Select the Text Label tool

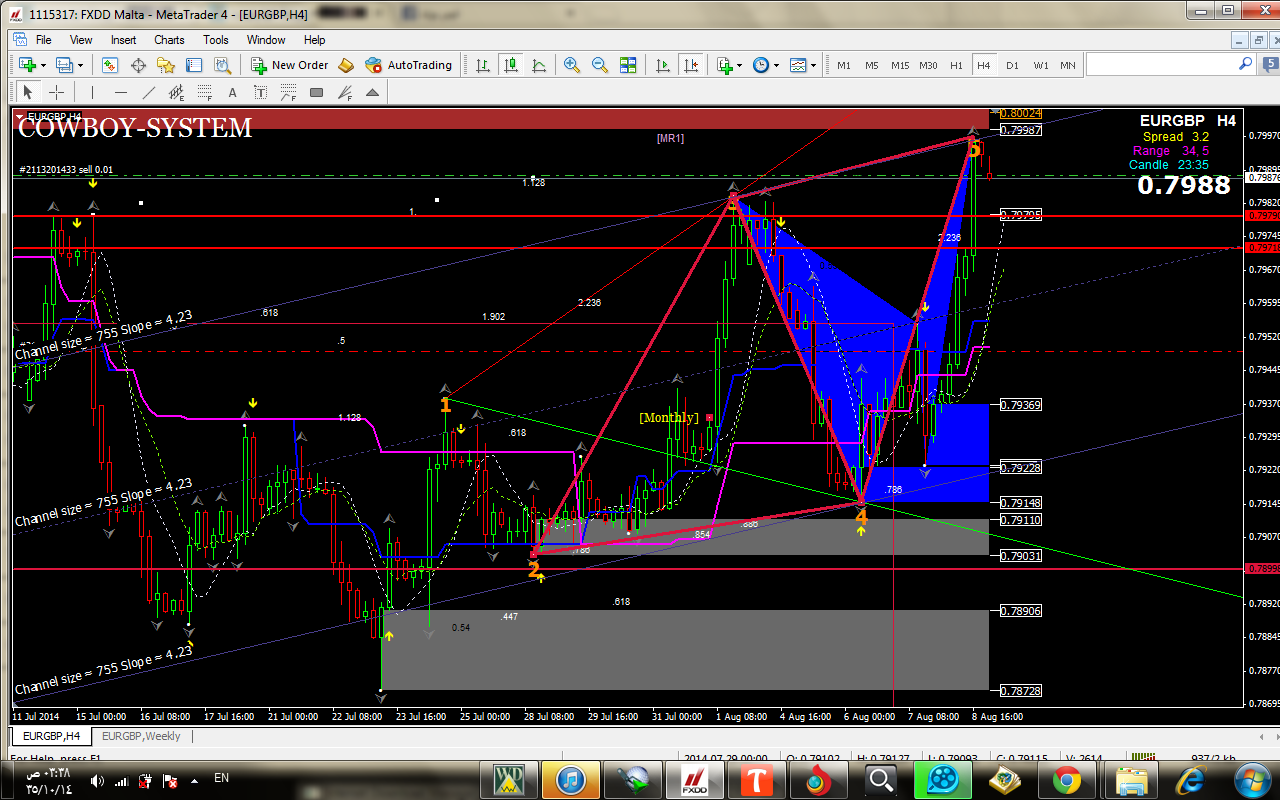261,92
